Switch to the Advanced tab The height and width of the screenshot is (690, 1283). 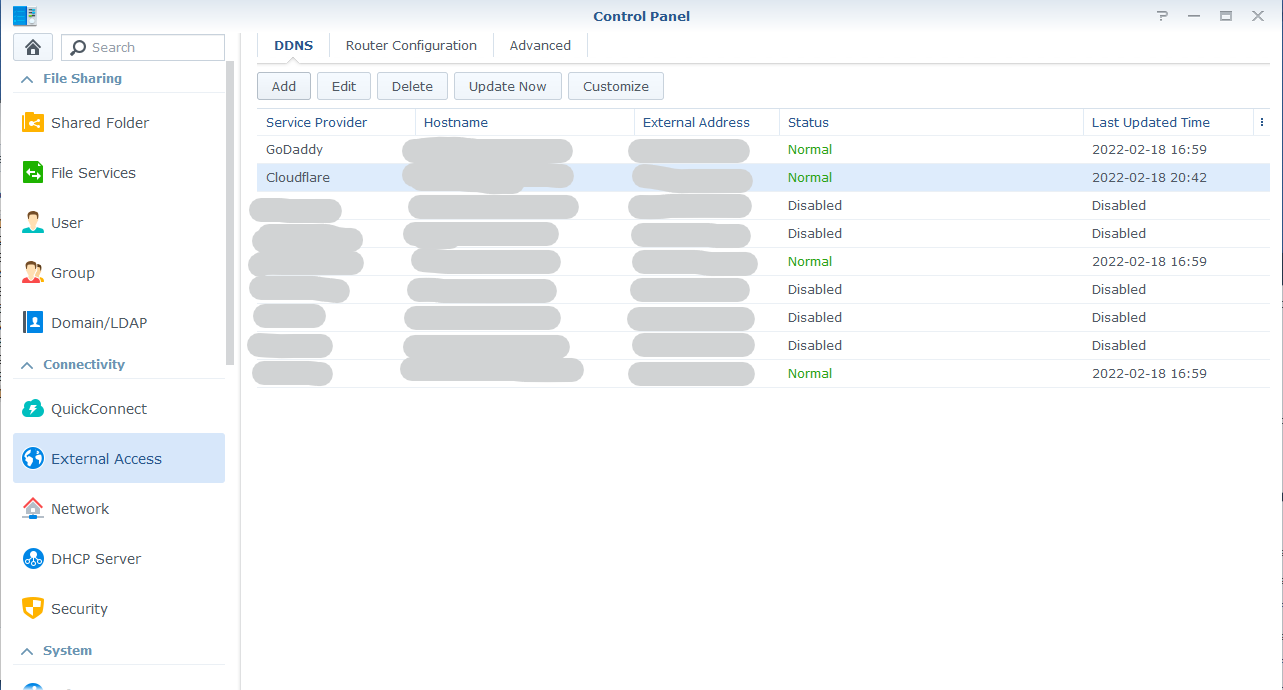click(540, 45)
